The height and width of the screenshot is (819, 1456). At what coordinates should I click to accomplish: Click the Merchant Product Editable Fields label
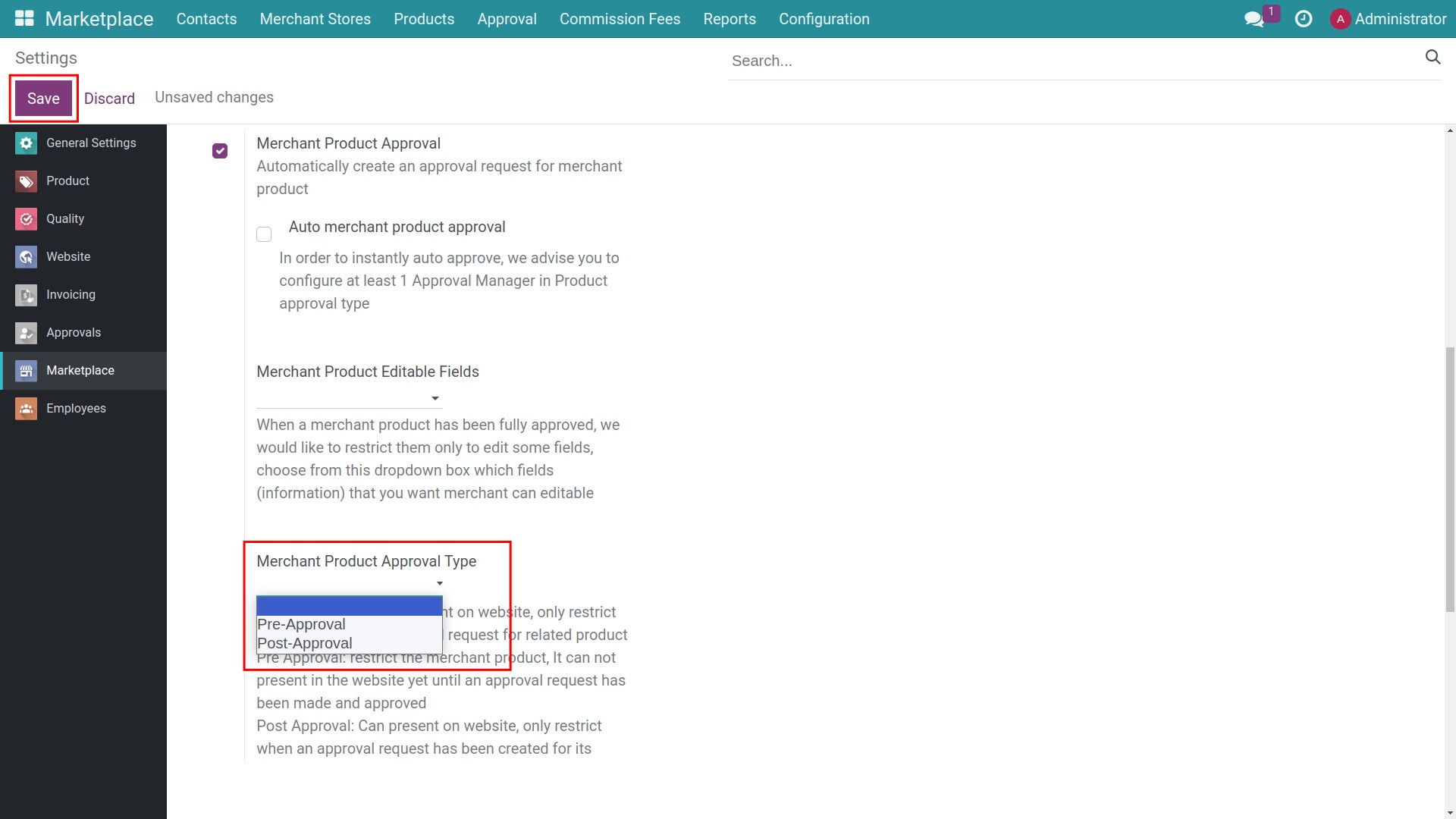click(368, 372)
